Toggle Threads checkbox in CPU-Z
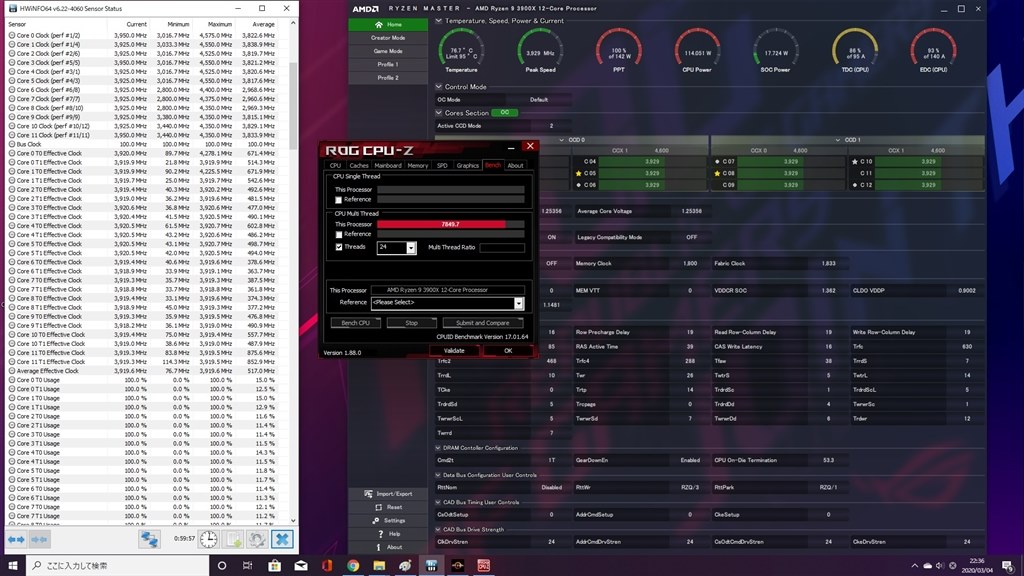The image size is (1024, 576). coord(338,247)
